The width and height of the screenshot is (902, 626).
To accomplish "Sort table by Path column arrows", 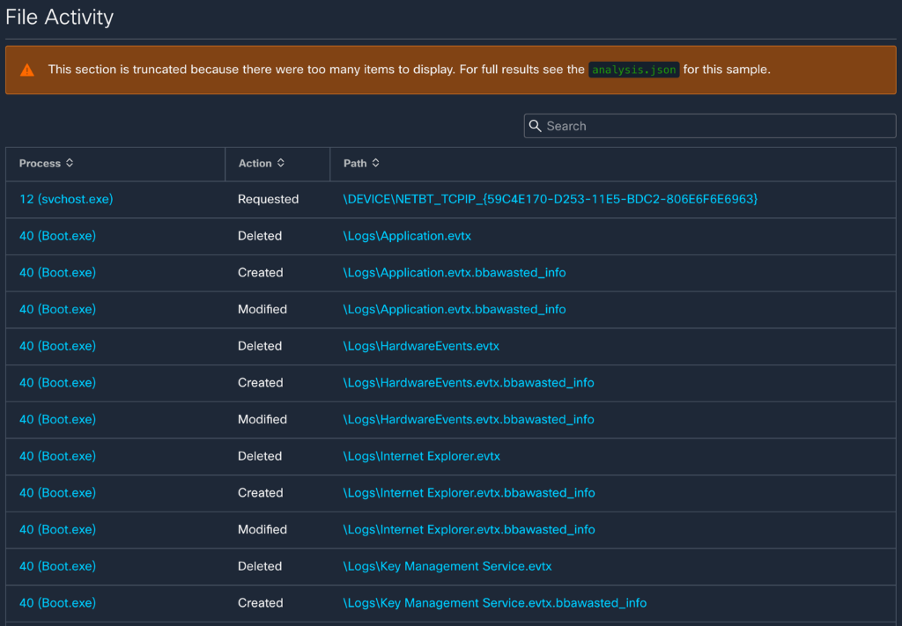I will [x=376, y=163].
